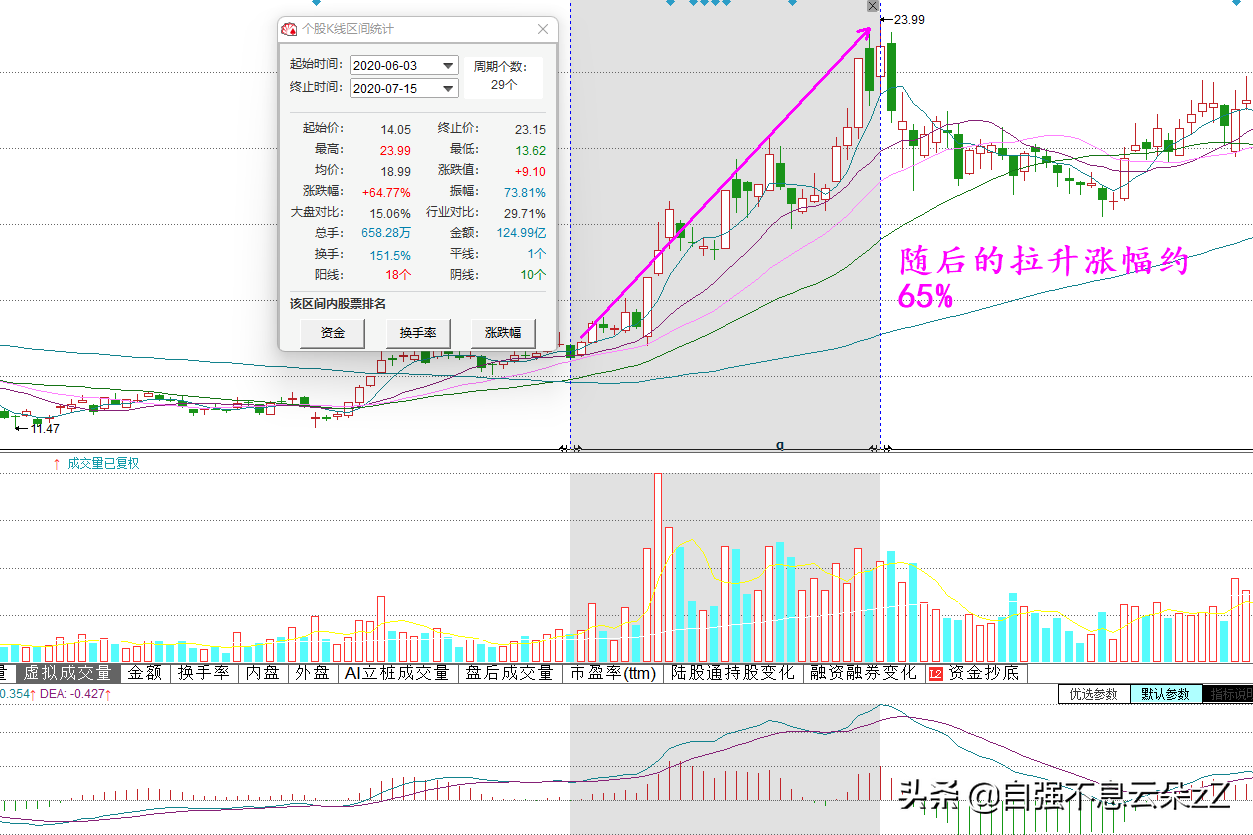Open the 起始时间 date dropdown

point(448,66)
